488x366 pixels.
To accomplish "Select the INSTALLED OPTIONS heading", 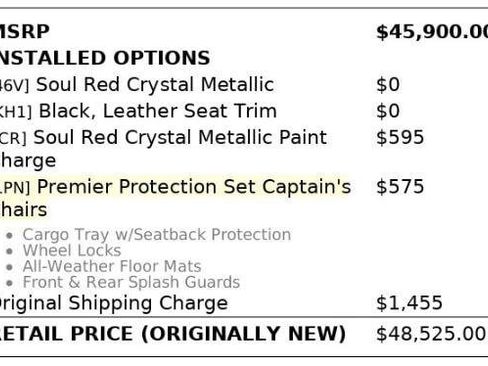I will pyautogui.click(x=105, y=58).
